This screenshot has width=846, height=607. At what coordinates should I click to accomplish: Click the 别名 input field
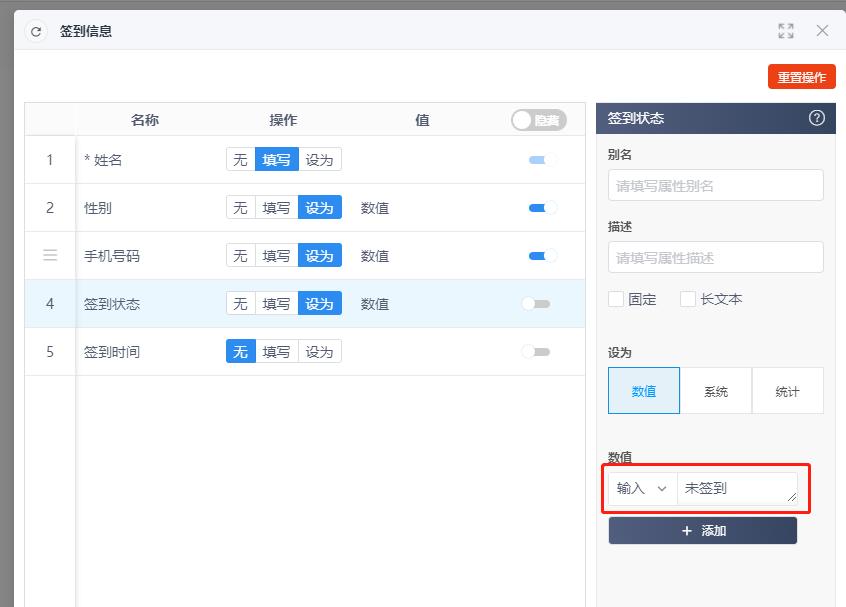715,185
